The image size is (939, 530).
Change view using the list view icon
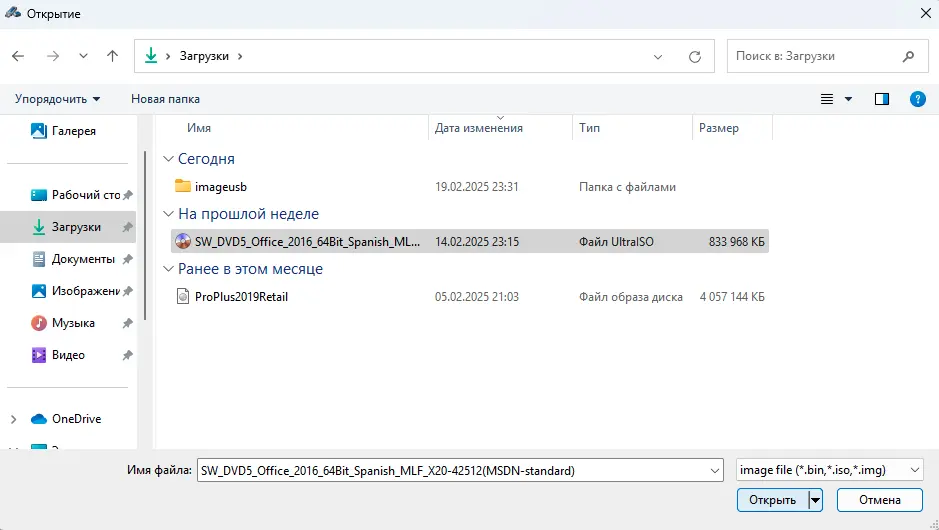(x=827, y=99)
